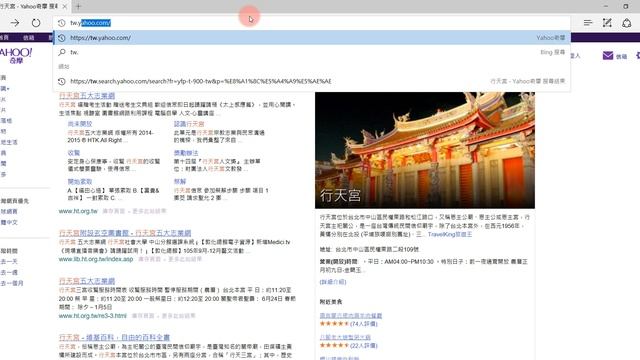Viewport: 640px width, 360px height.
Task: Open the 行天宮 - 維基百科 result
Action: point(114,338)
